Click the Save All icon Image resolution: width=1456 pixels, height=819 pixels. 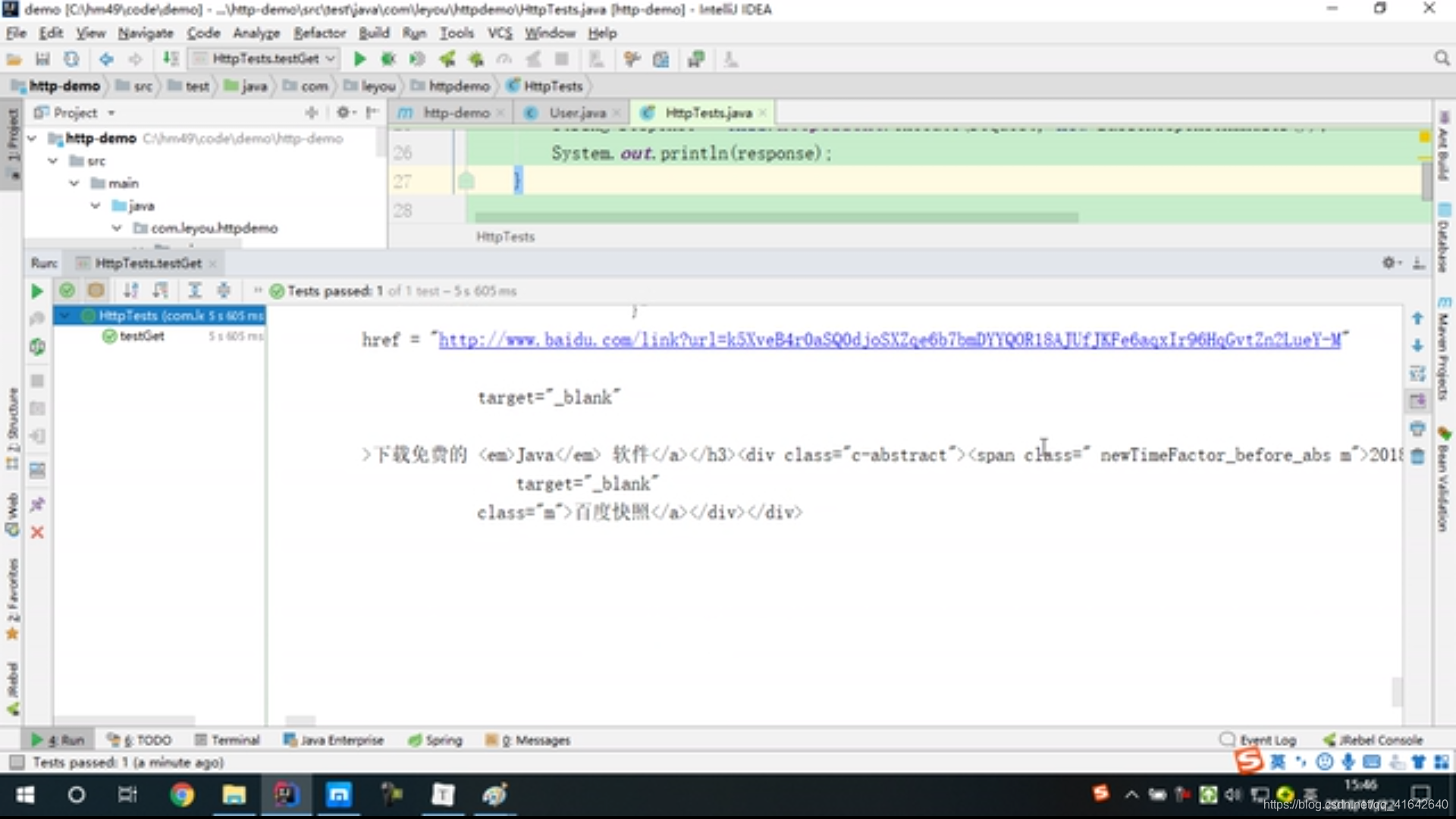pos(42,59)
